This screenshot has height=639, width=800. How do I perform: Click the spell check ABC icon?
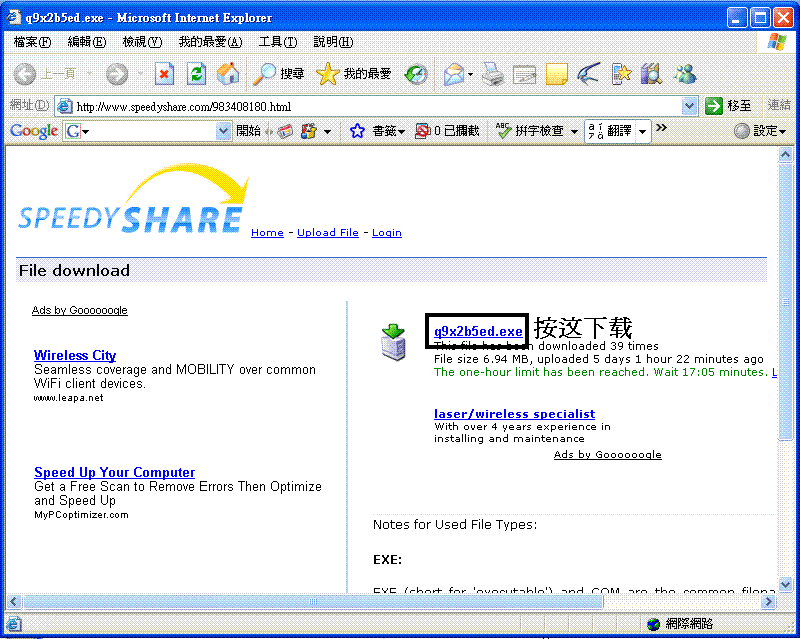pos(503,131)
